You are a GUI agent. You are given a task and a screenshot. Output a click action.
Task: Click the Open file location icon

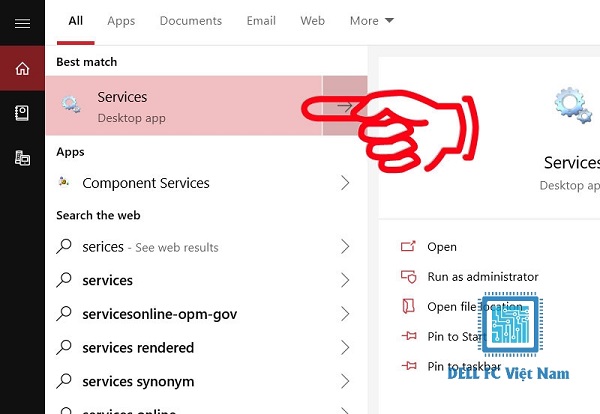click(408, 306)
